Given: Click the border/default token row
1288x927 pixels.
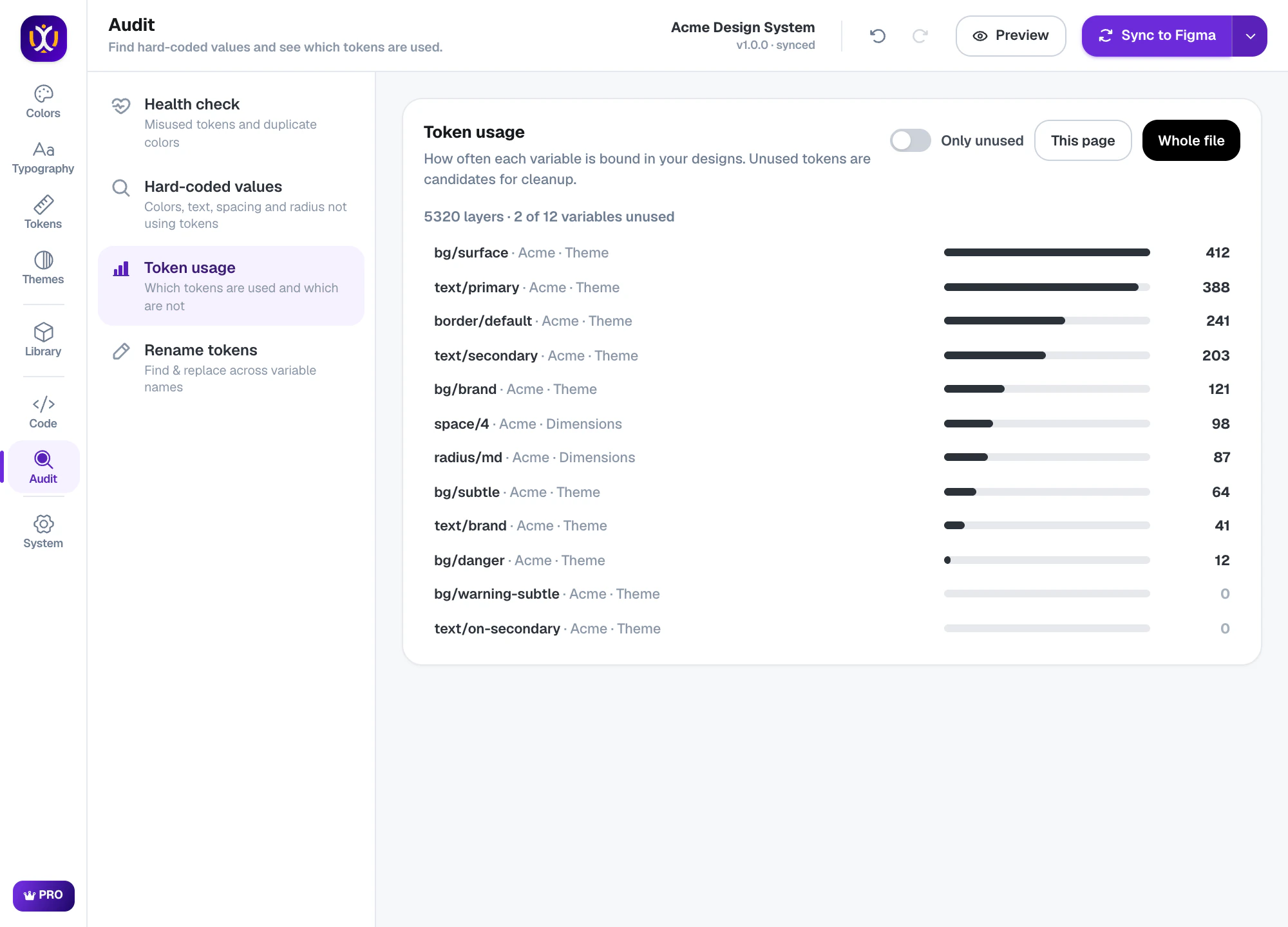Looking at the screenshot, I should [x=831, y=321].
